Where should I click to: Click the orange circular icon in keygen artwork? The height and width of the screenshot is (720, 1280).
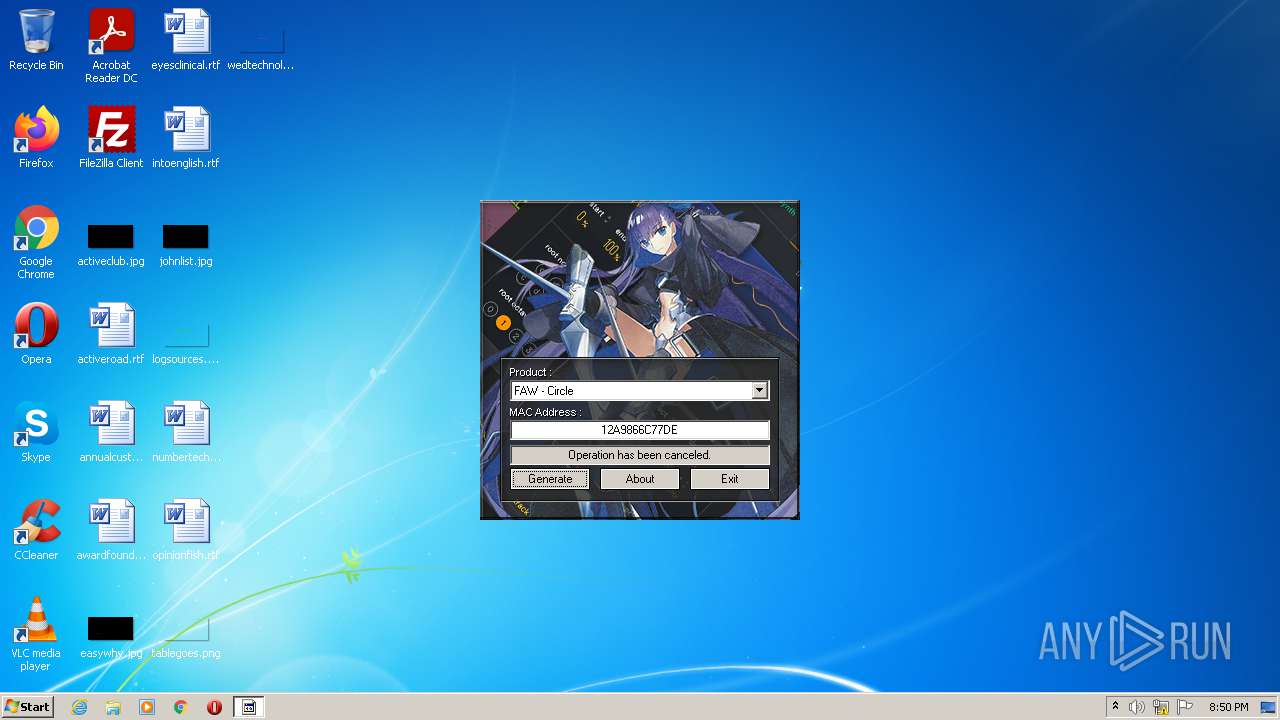pyautogui.click(x=503, y=322)
